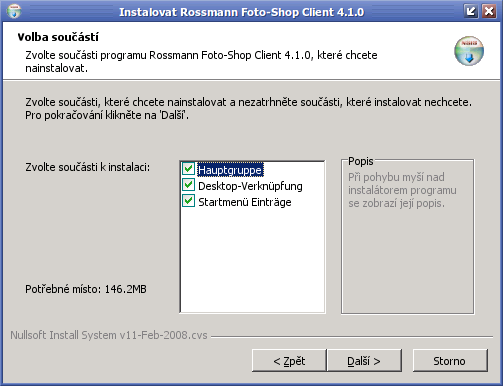The image size is (503, 386).
Task: Close the installer window
Action: pyautogui.click(x=489, y=11)
